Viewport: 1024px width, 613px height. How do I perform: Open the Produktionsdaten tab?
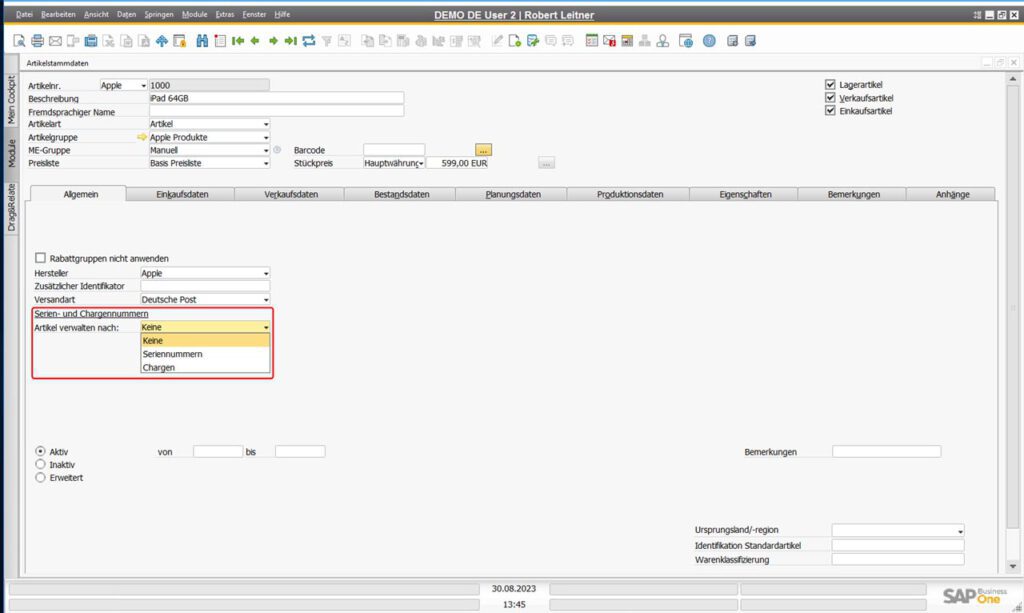(630, 194)
